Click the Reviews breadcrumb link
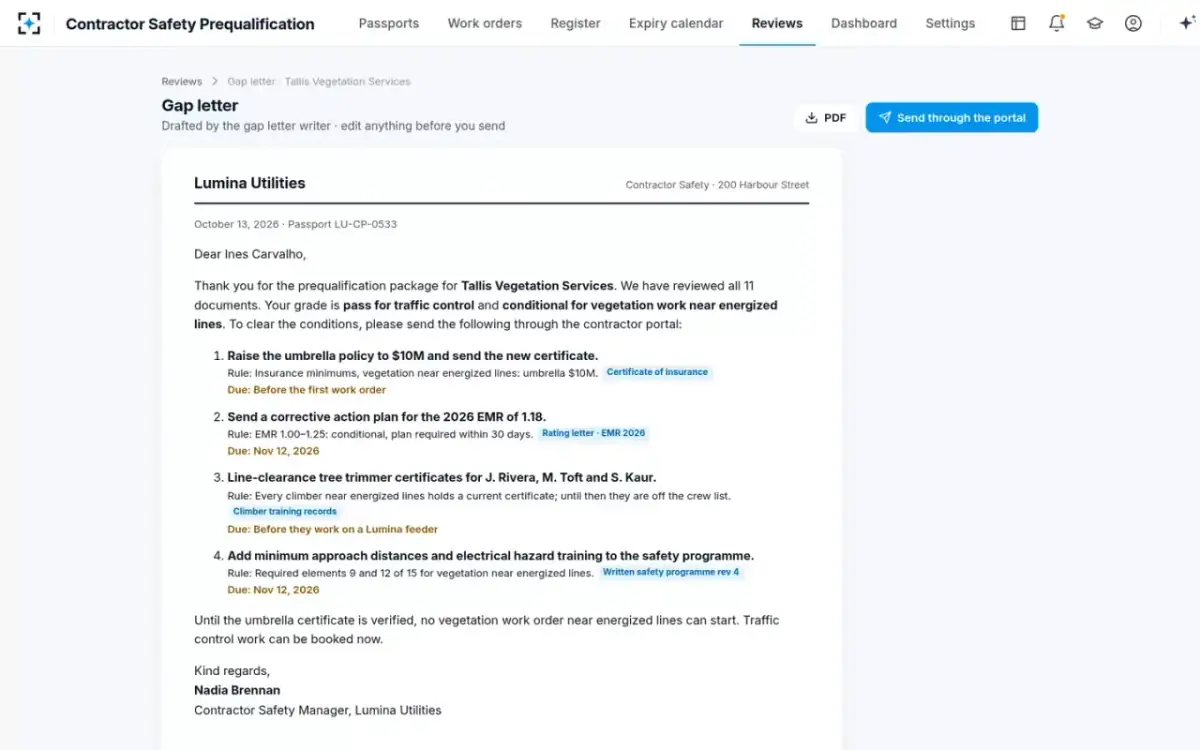This screenshot has height=750, width=1200. (x=182, y=81)
